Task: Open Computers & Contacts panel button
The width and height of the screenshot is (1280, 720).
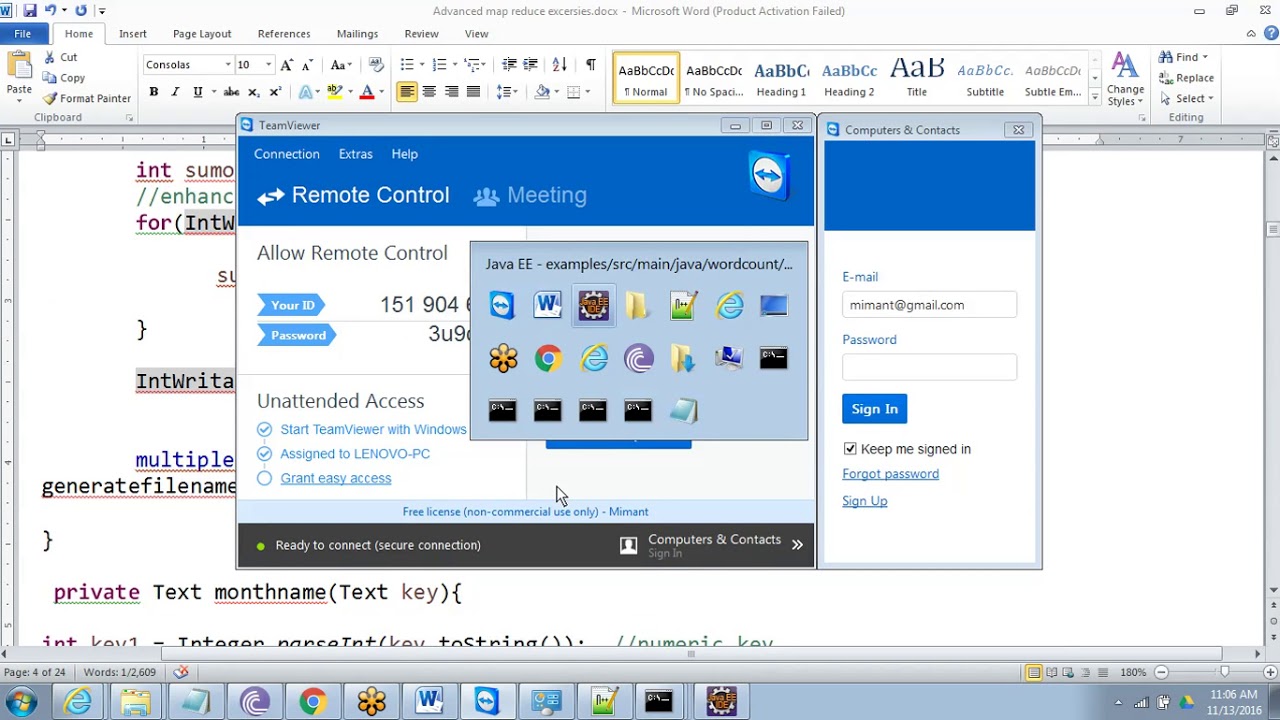Action: tap(714, 545)
